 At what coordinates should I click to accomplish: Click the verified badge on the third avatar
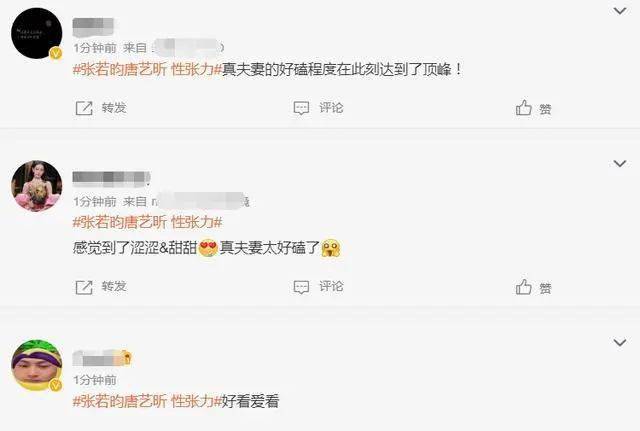pyautogui.click(x=56, y=385)
